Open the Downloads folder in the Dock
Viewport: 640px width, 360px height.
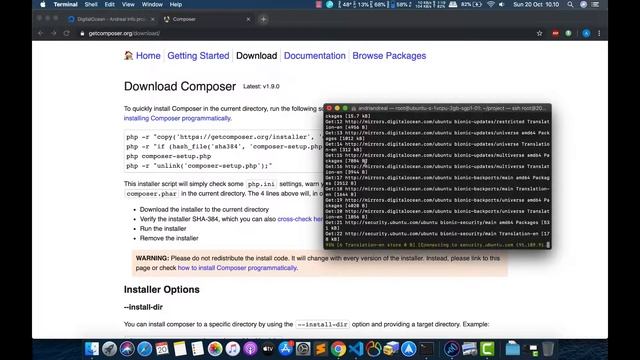(513, 349)
